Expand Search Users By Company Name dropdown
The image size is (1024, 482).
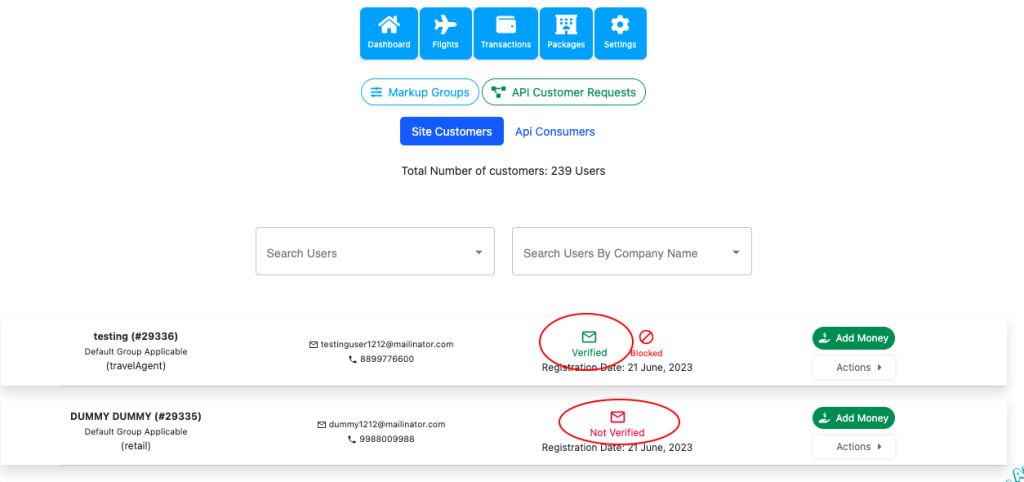(735, 252)
